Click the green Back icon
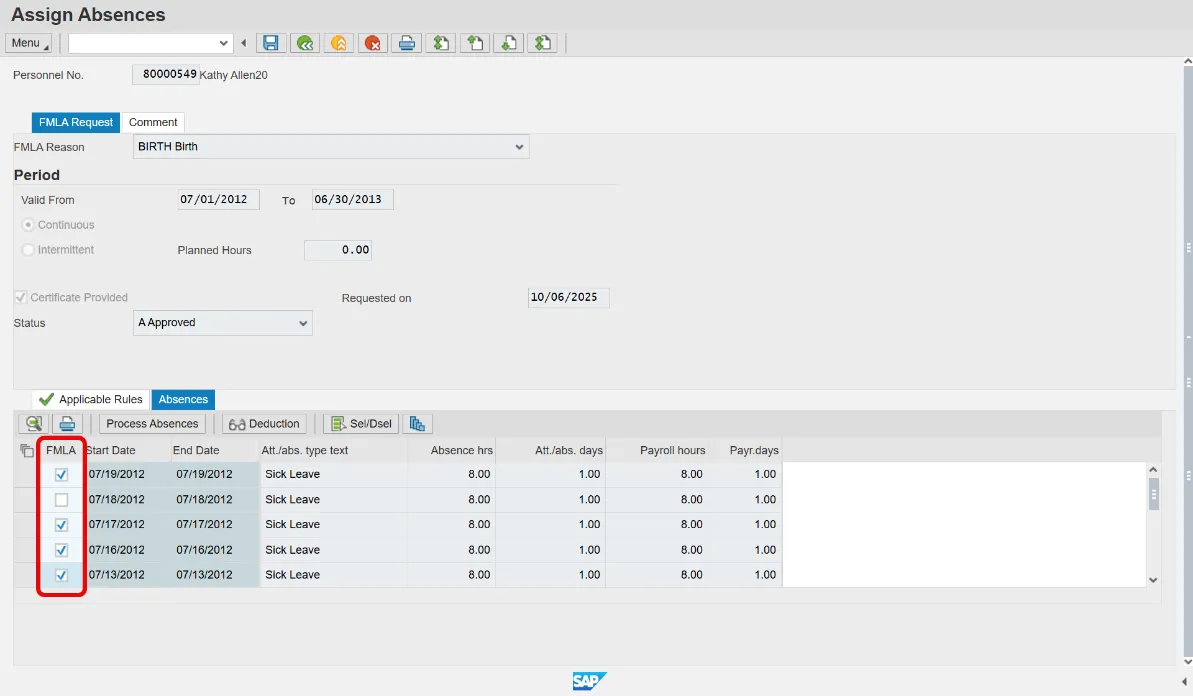The width and height of the screenshot is (1193, 696). (x=305, y=43)
